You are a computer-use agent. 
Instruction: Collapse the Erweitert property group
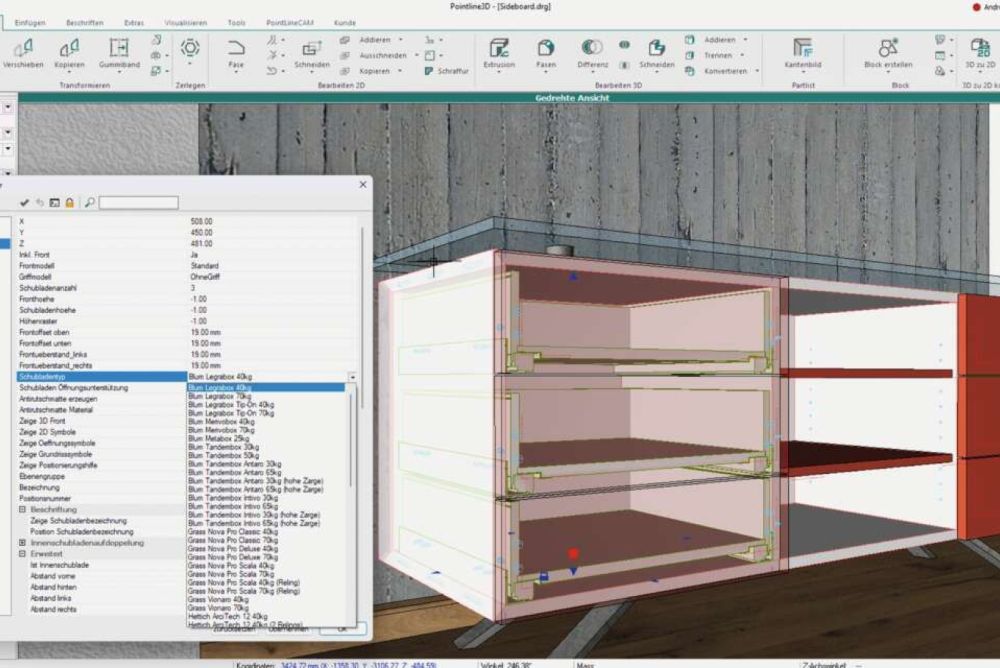(22, 554)
